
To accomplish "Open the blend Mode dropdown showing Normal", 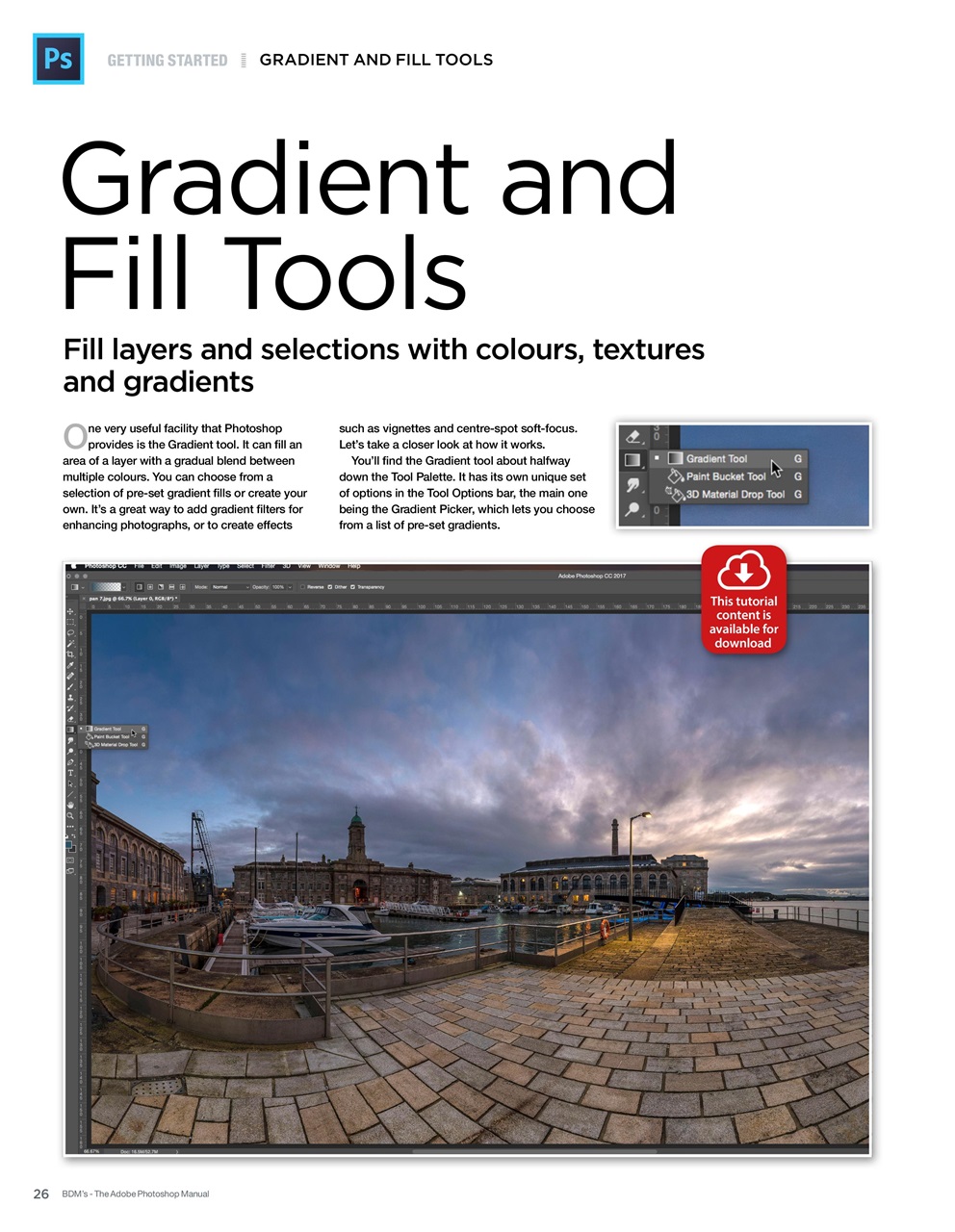I will click(x=229, y=586).
